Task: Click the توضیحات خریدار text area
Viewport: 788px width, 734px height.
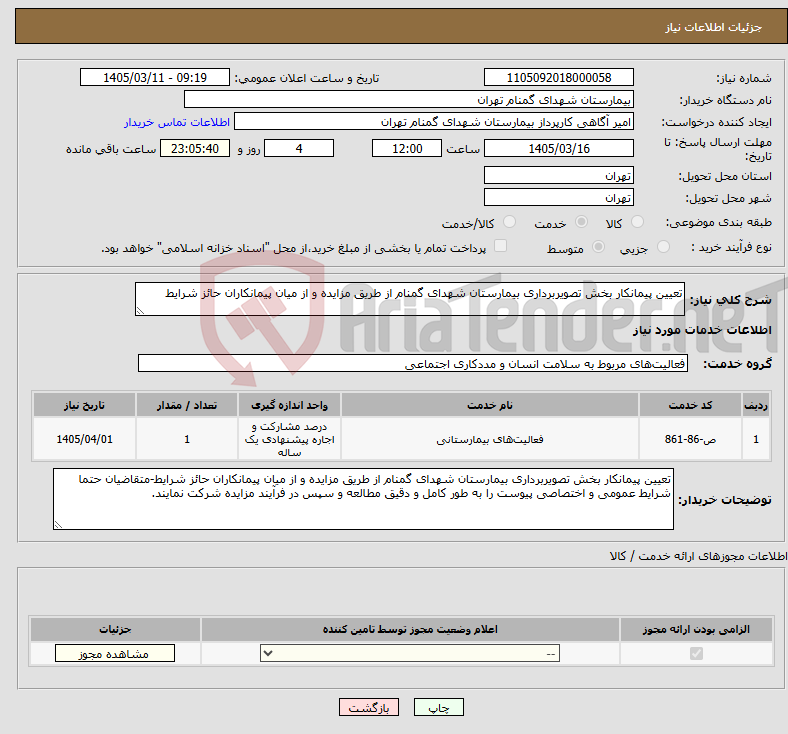Action: point(363,499)
